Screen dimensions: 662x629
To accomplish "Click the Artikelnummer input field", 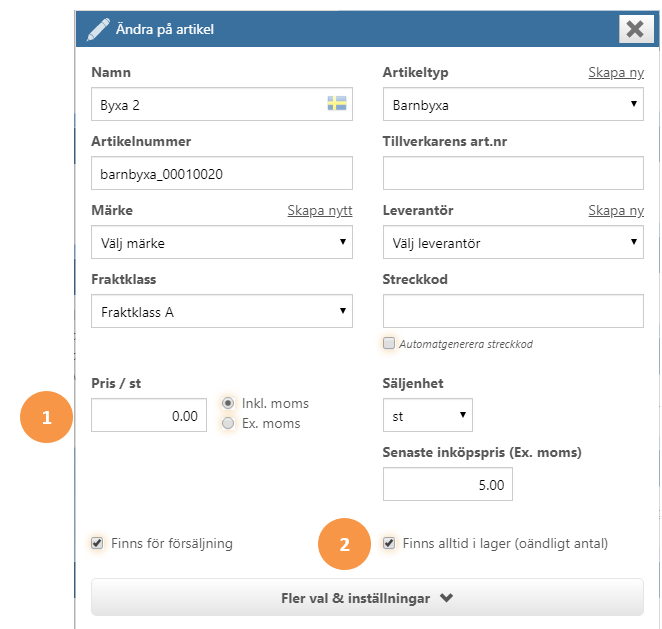I will pos(222,173).
